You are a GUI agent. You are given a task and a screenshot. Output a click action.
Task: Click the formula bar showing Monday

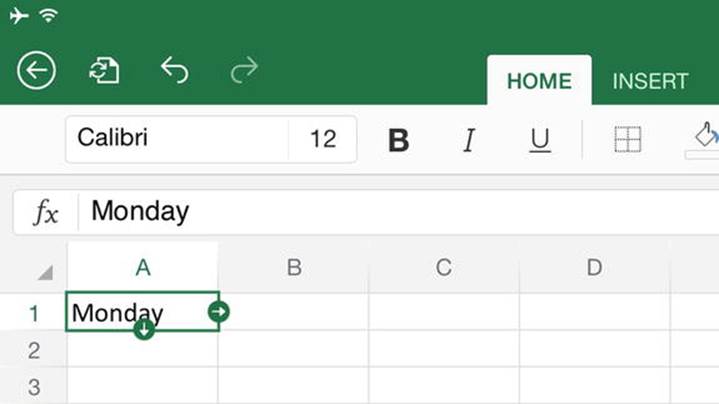coord(399,212)
